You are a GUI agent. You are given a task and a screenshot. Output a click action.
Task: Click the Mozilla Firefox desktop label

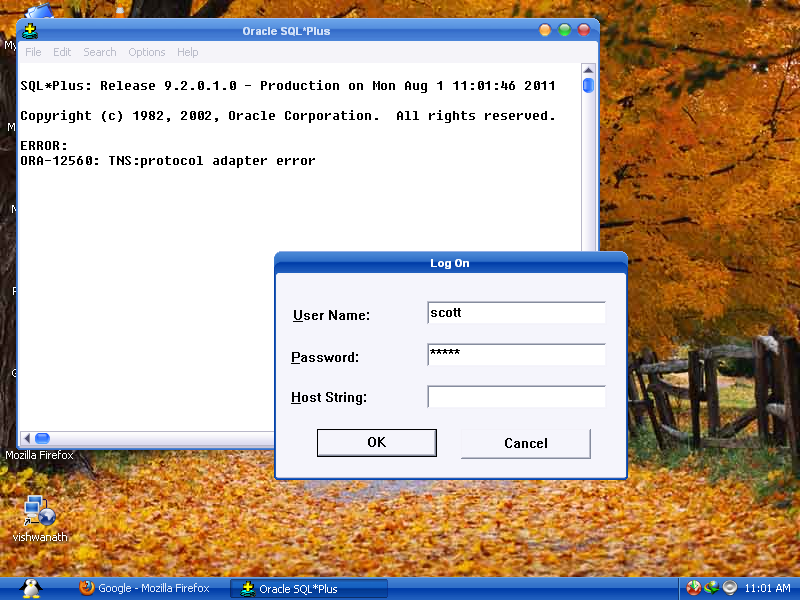(x=39, y=455)
